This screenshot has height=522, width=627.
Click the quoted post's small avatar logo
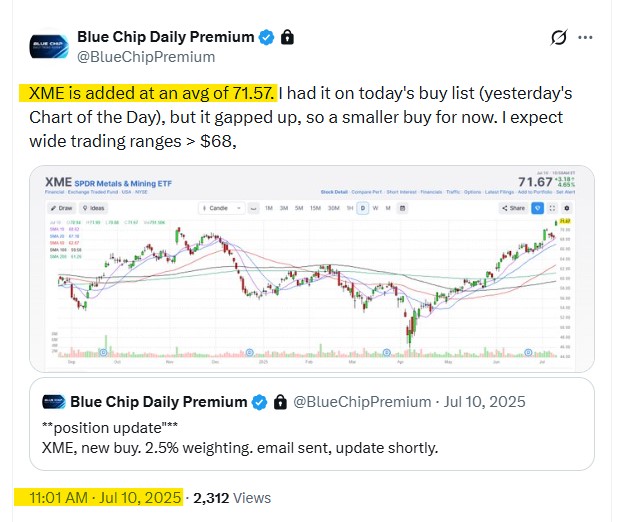coord(54,402)
